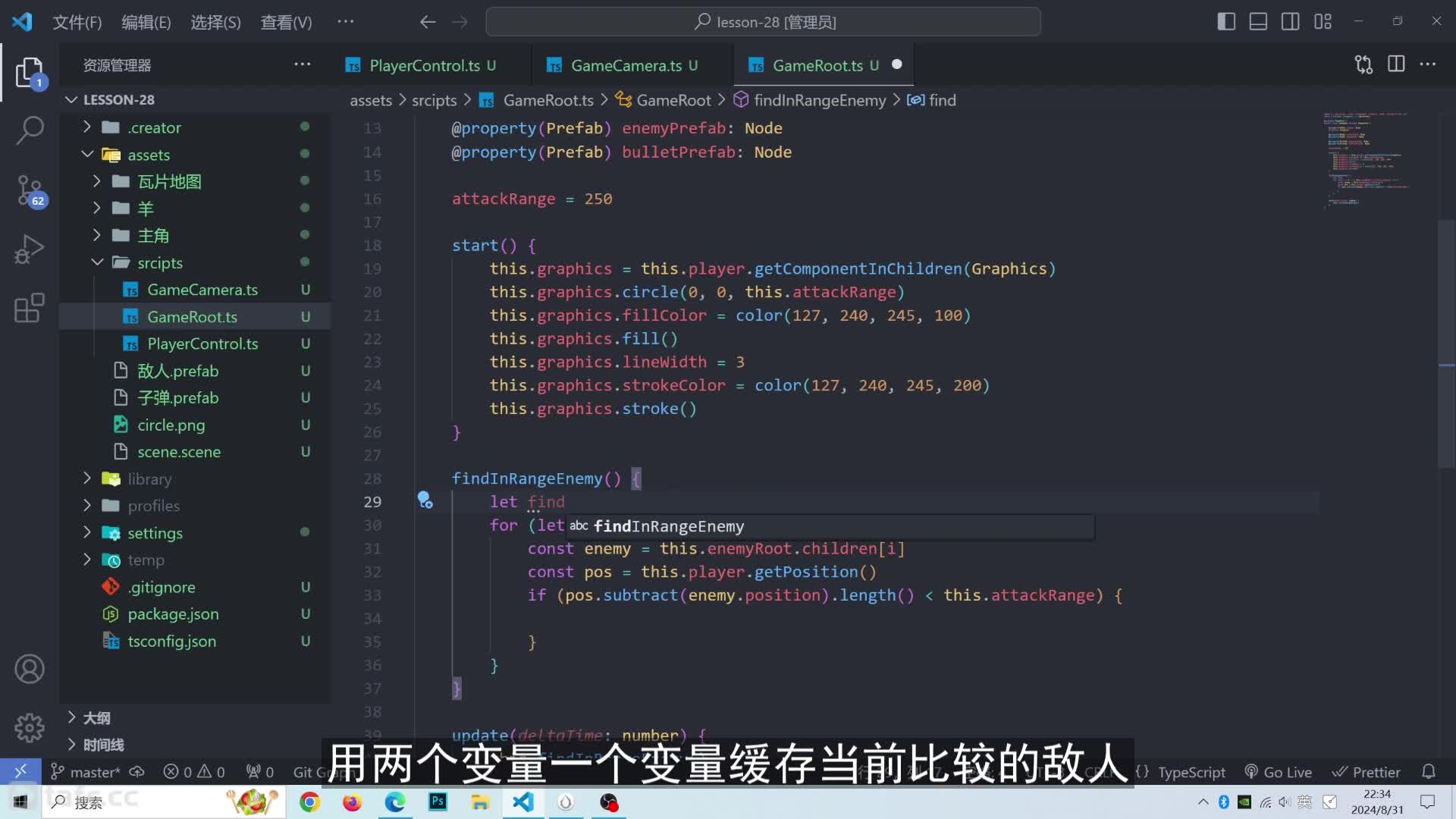The width and height of the screenshot is (1456, 819).
Task: Open the 编辑(E) menu
Action: (x=146, y=22)
